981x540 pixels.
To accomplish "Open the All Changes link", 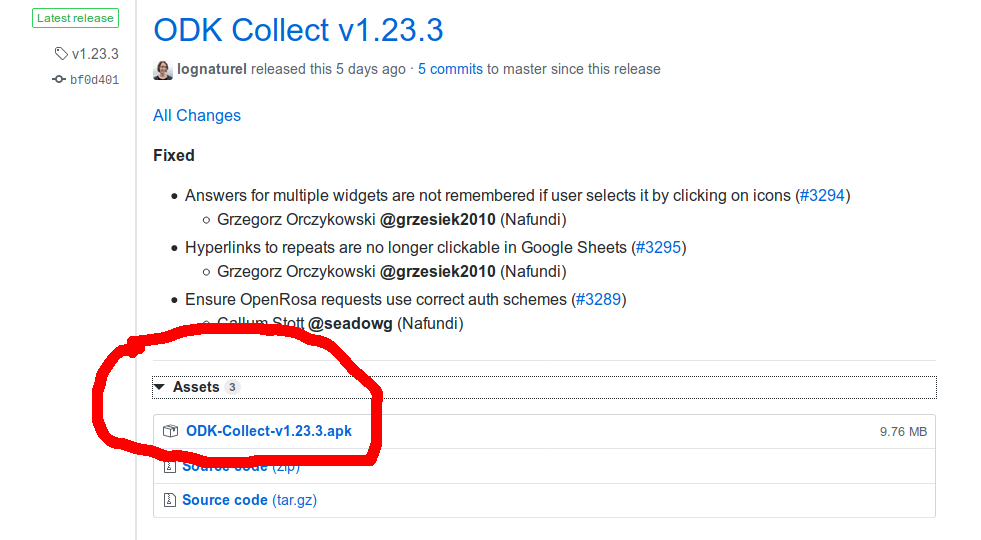I will pos(197,115).
